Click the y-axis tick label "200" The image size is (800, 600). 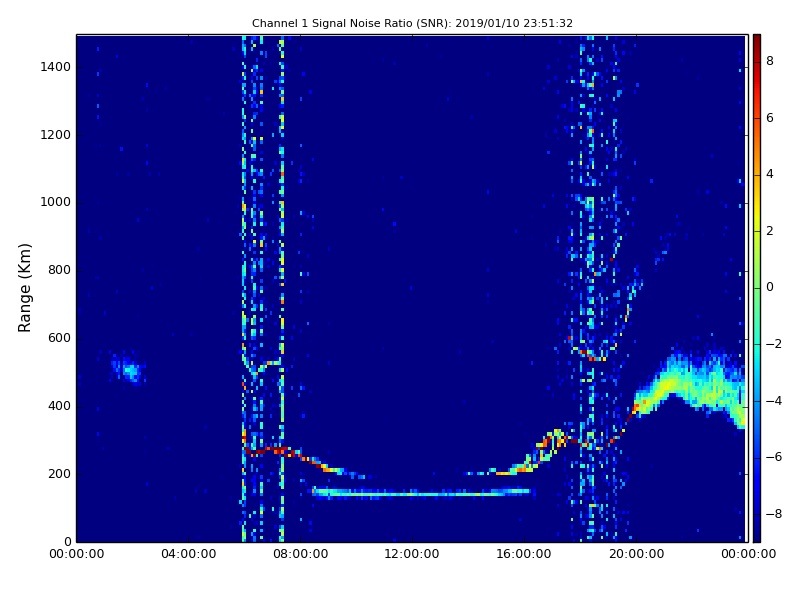point(59,473)
